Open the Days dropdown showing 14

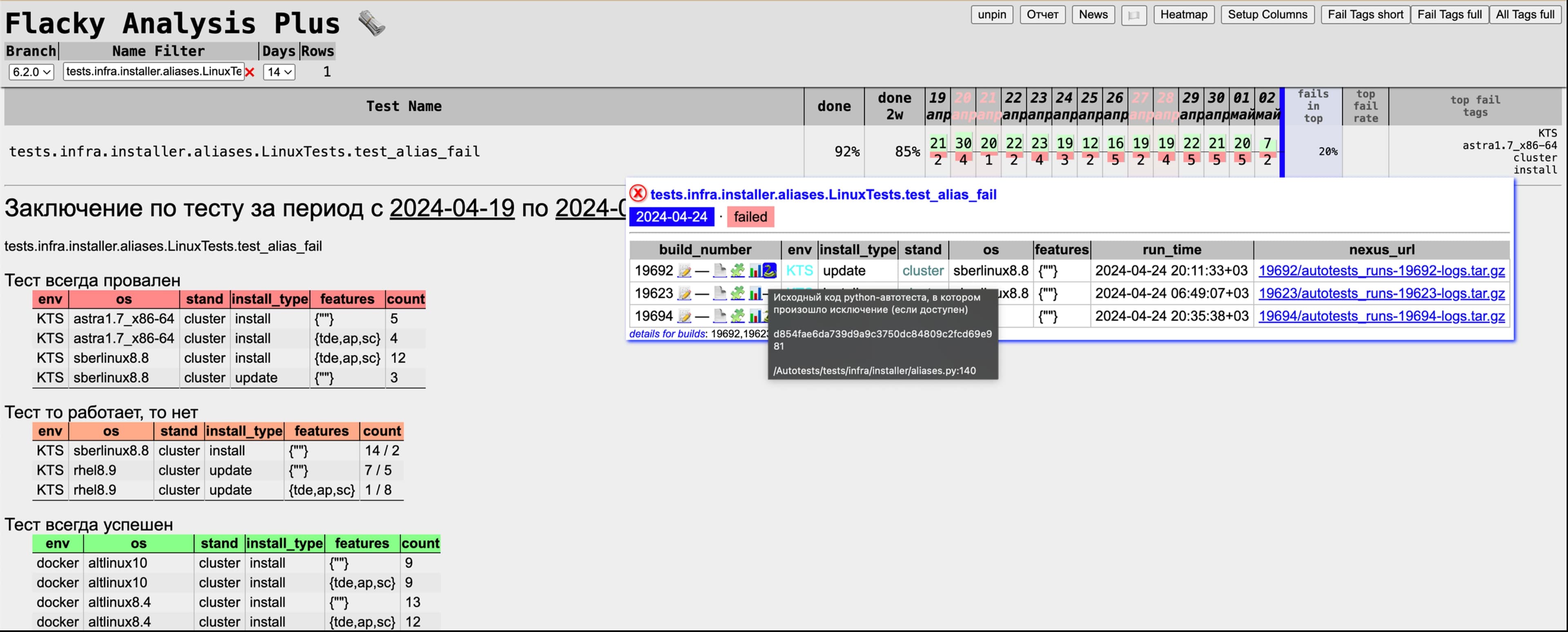pyautogui.click(x=279, y=72)
